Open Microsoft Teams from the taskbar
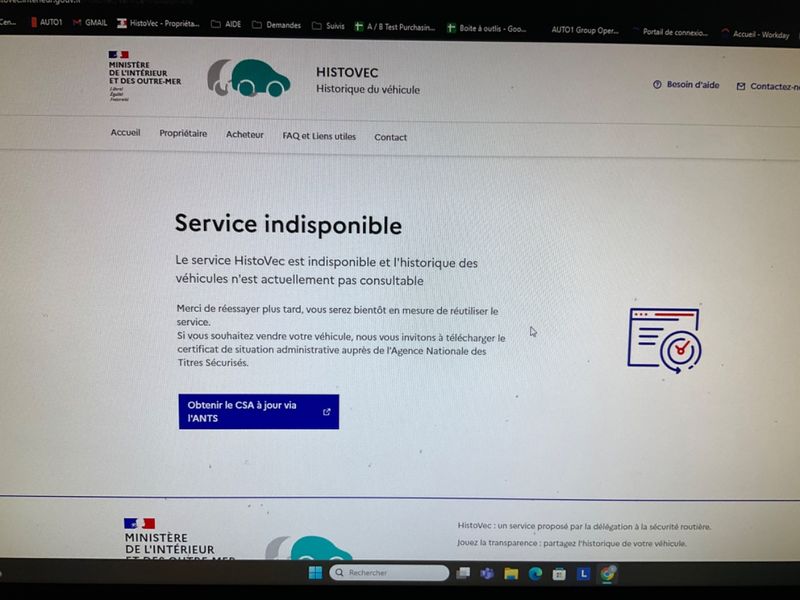Image resolution: width=800 pixels, height=600 pixels. (x=487, y=574)
